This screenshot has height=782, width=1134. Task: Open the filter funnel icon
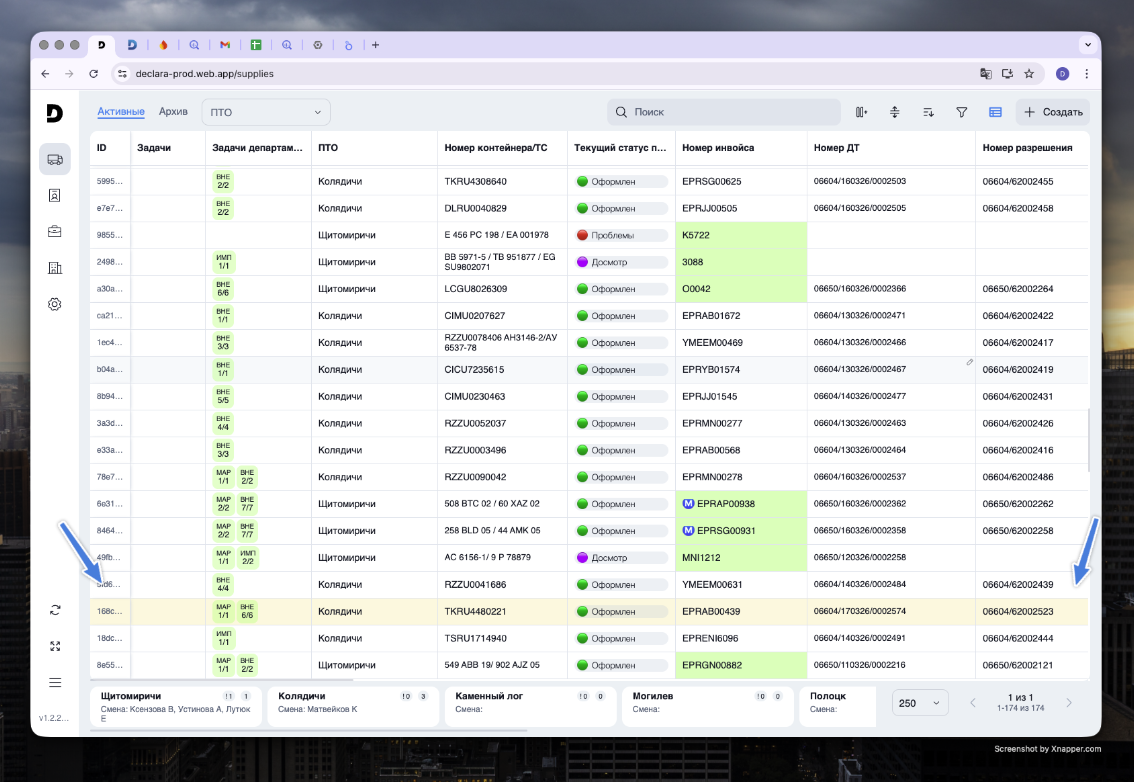(962, 112)
